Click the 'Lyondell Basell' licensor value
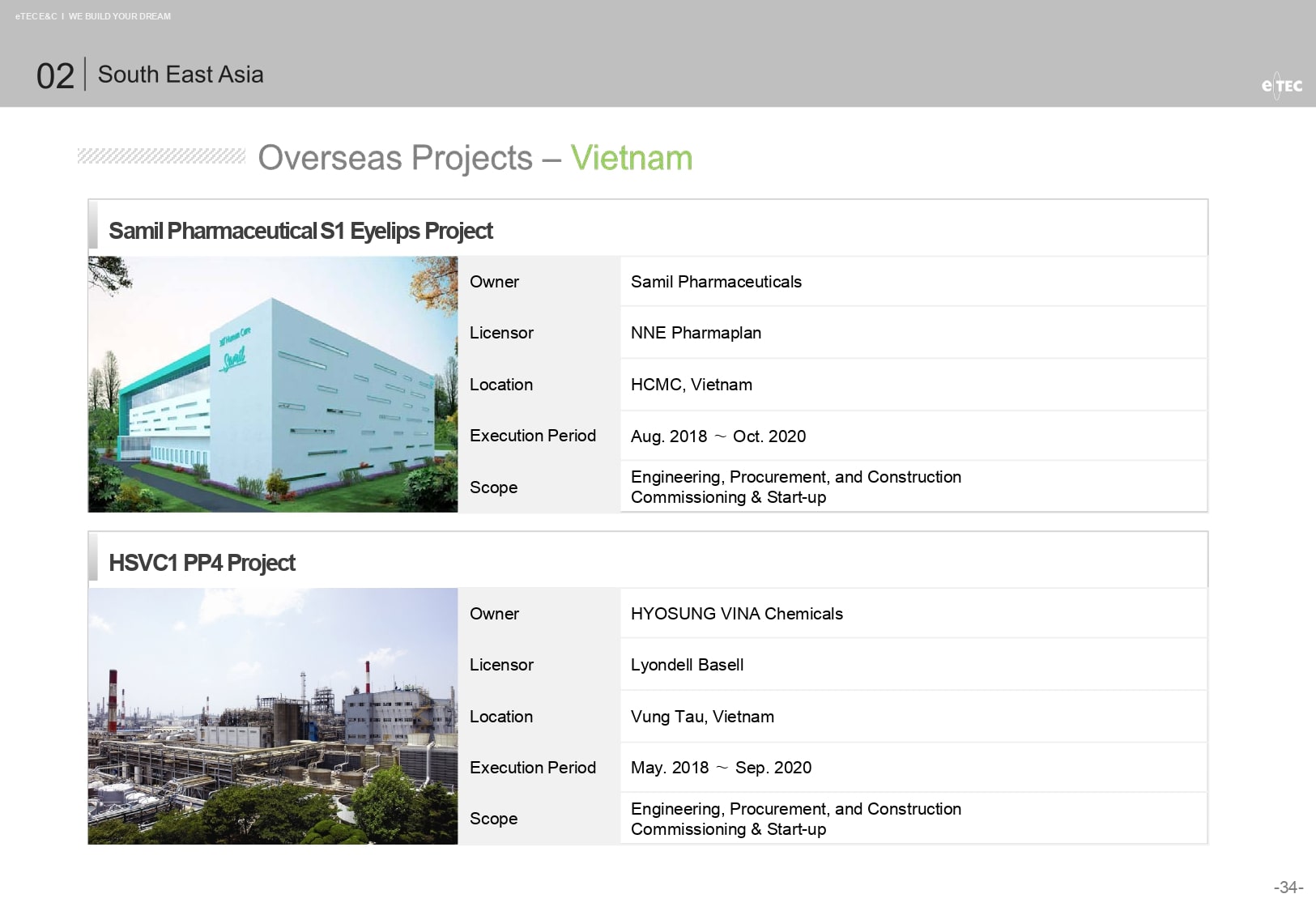 pyautogui.click(x=687, y=665)
